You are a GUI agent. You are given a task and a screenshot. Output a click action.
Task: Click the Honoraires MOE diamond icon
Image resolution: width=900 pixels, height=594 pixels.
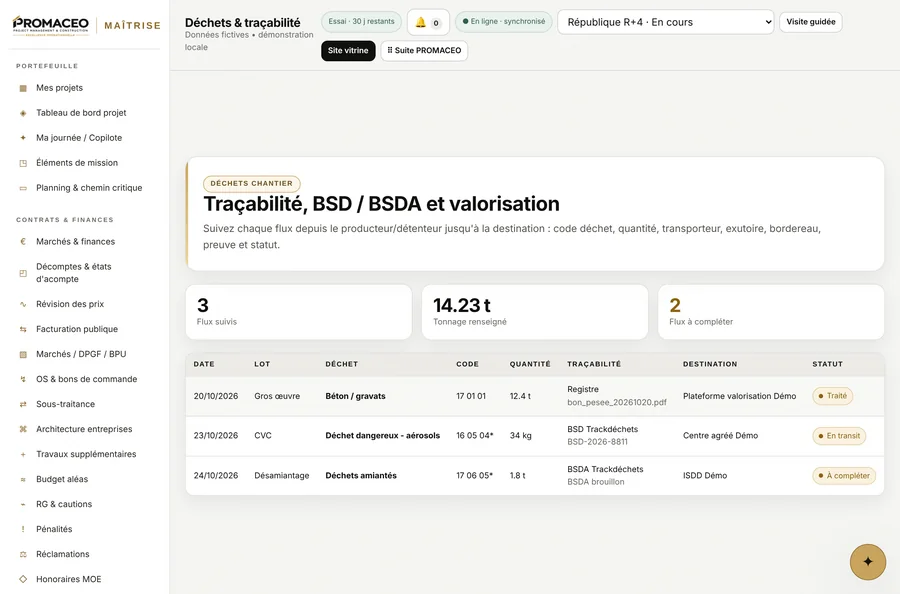tap(23, 579)
